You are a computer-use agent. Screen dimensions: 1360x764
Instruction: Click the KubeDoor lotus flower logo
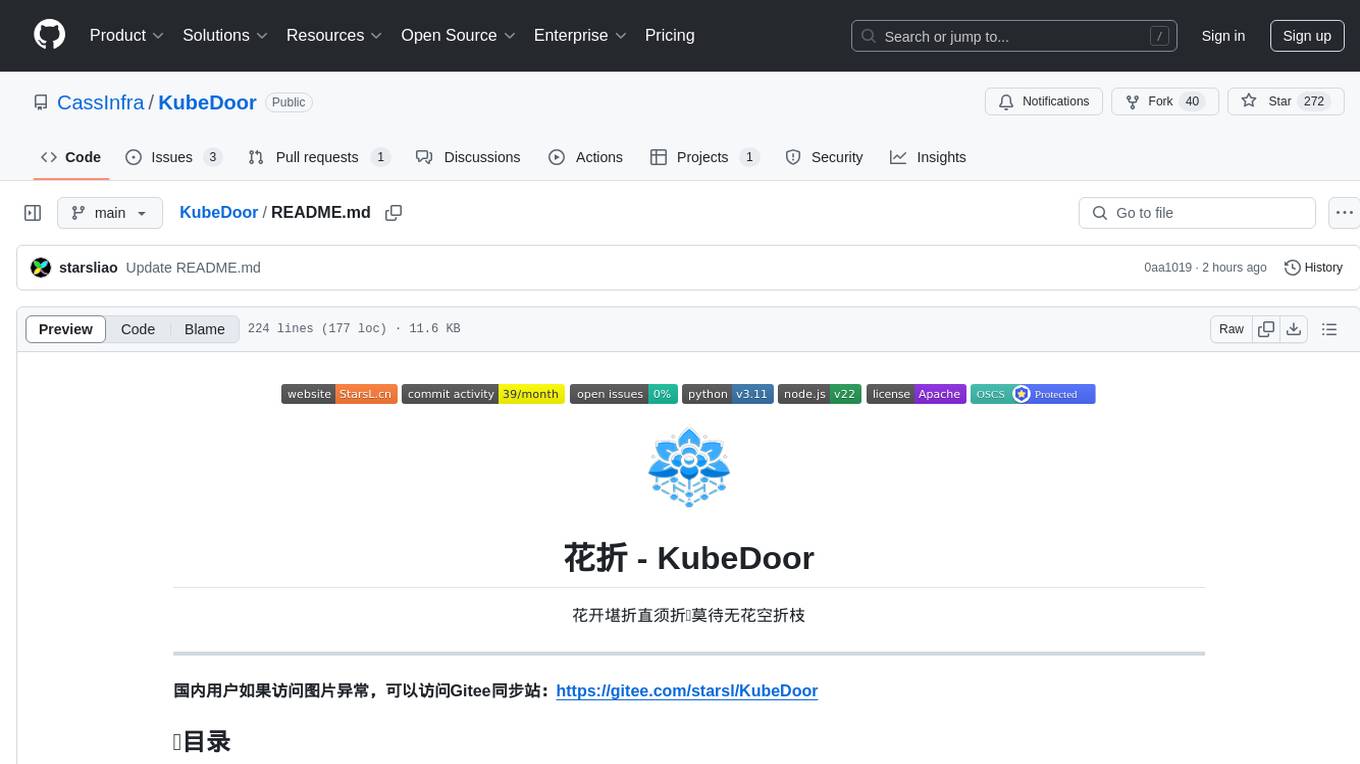(x=689, y=467)
